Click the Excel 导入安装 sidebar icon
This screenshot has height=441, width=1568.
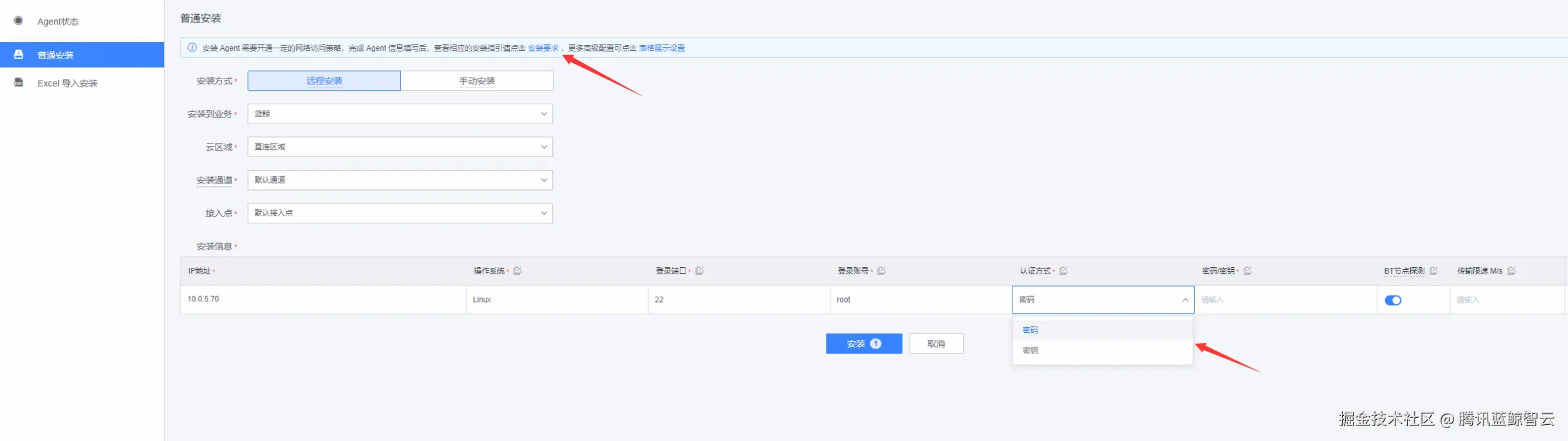coord(19,82)
